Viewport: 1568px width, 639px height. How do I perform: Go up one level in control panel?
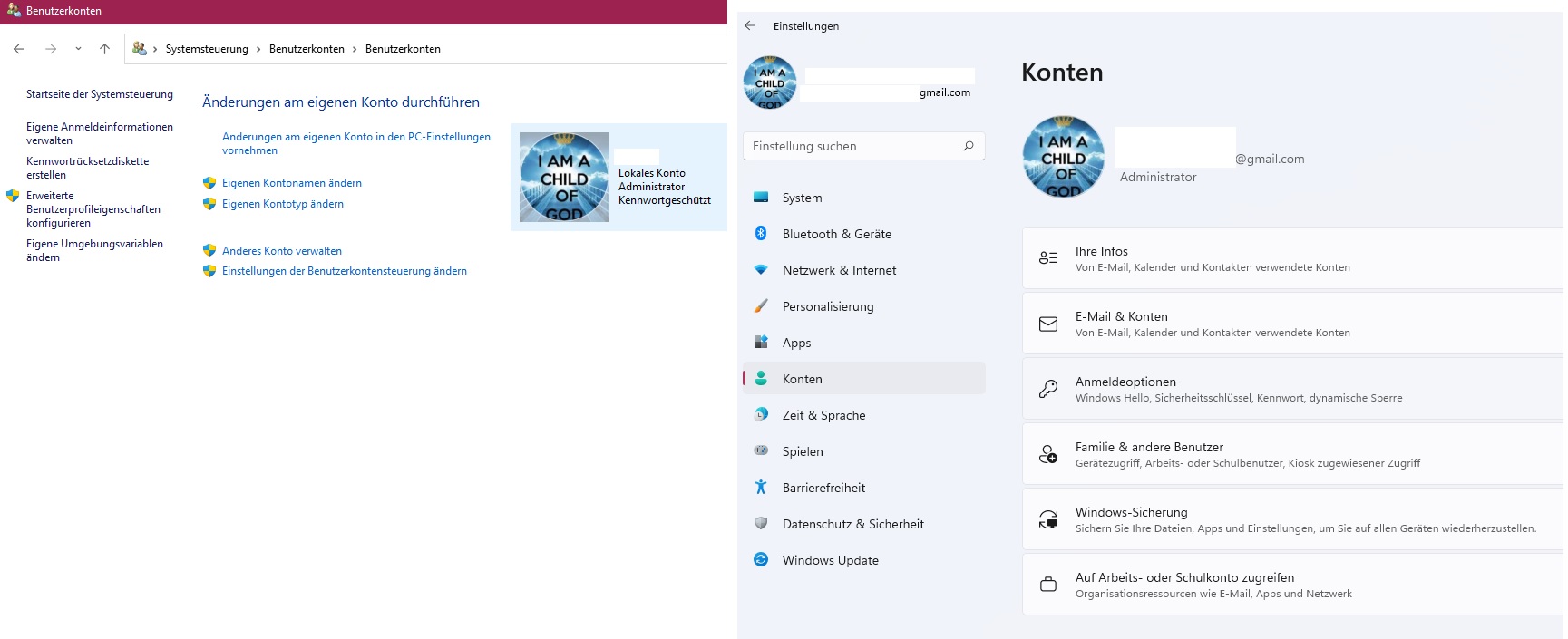[x=104, y=49]
